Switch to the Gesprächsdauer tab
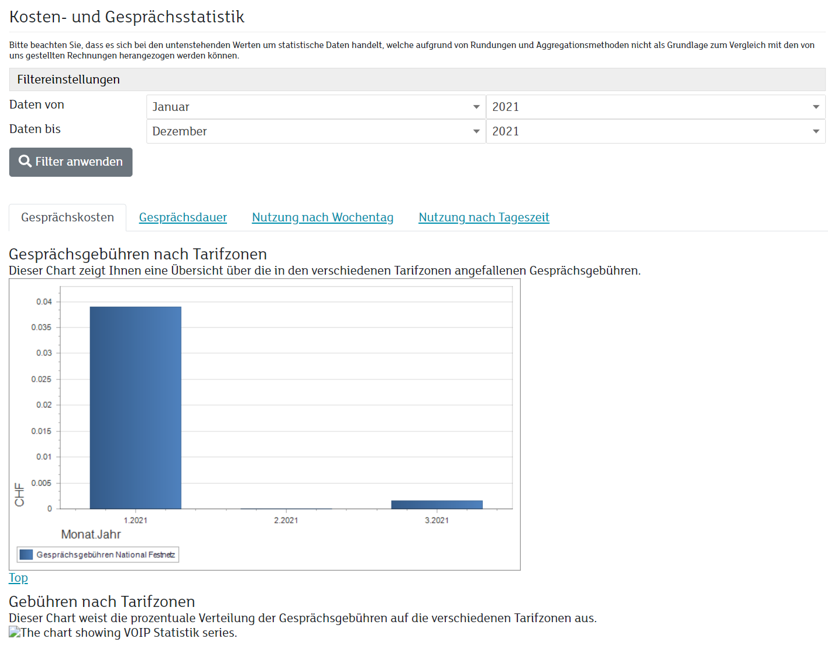Image resolution: width=828 pixels, height=656 pixels. [183, 217]
